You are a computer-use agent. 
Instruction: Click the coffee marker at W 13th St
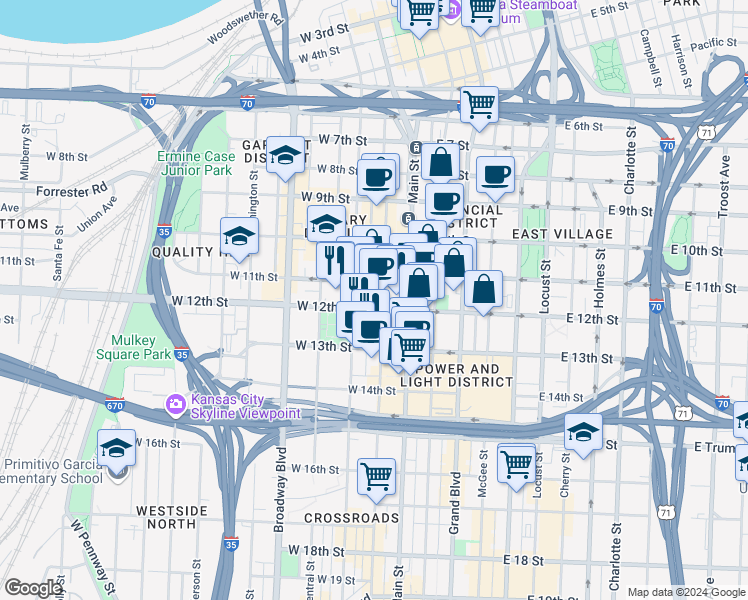[371, 330]
